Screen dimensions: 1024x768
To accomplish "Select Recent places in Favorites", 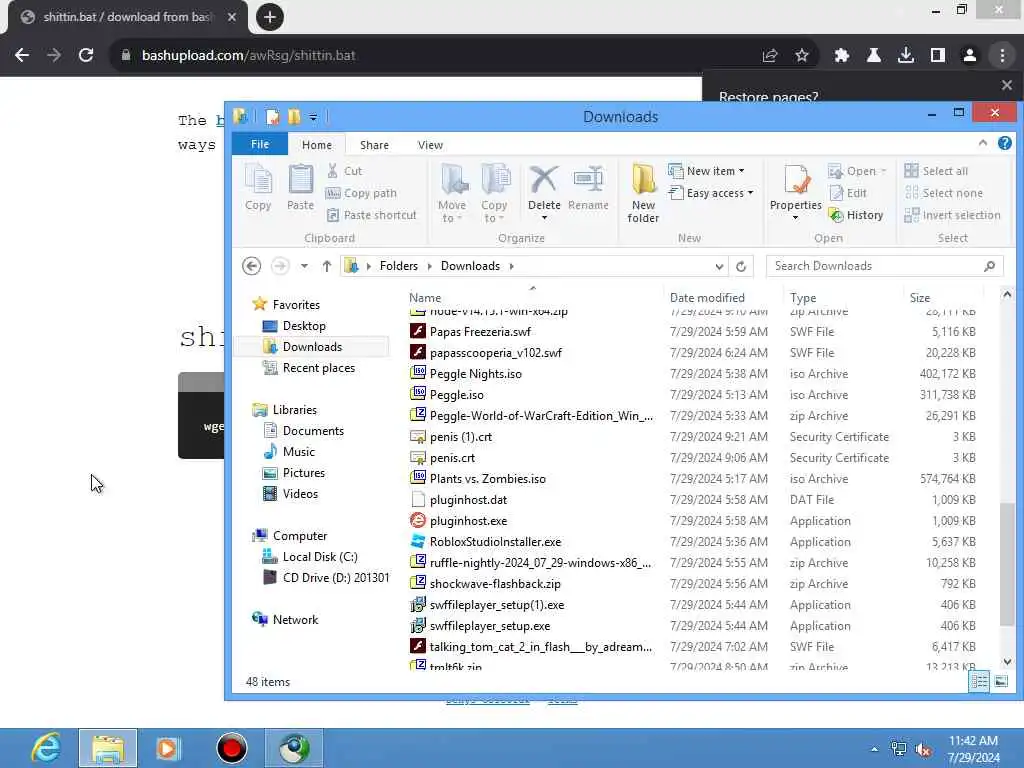I will (309, 368).
